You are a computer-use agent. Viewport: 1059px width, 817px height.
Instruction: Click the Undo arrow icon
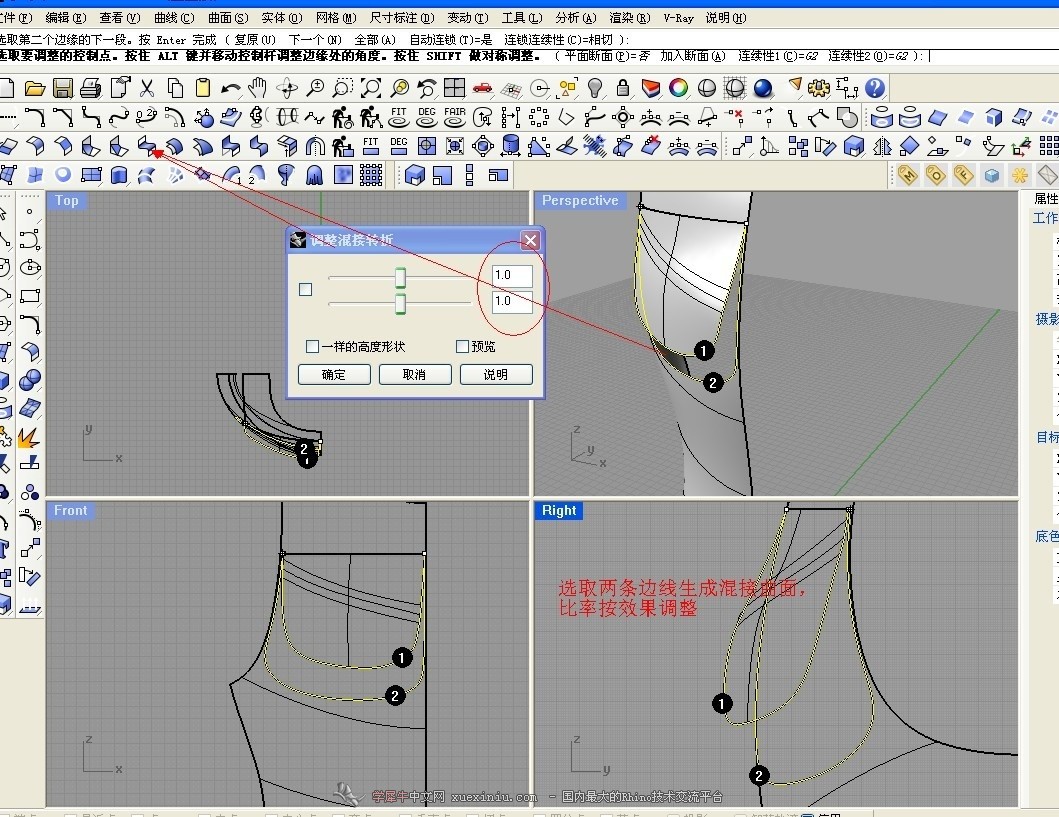230,88
